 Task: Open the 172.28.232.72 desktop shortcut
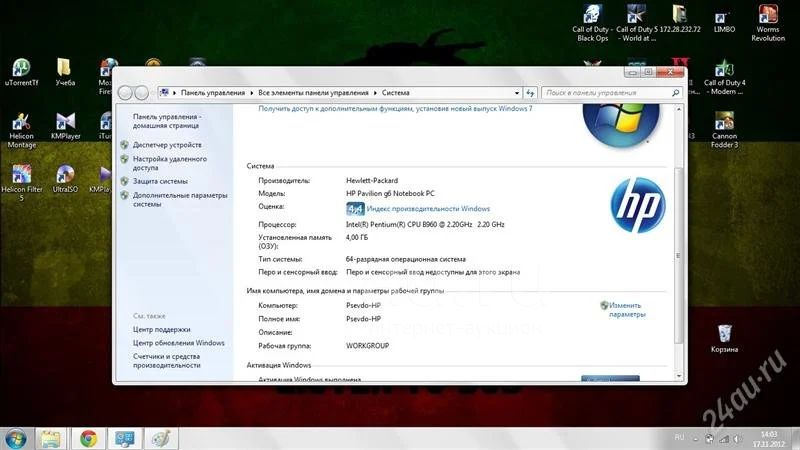[x=680, y=19]
